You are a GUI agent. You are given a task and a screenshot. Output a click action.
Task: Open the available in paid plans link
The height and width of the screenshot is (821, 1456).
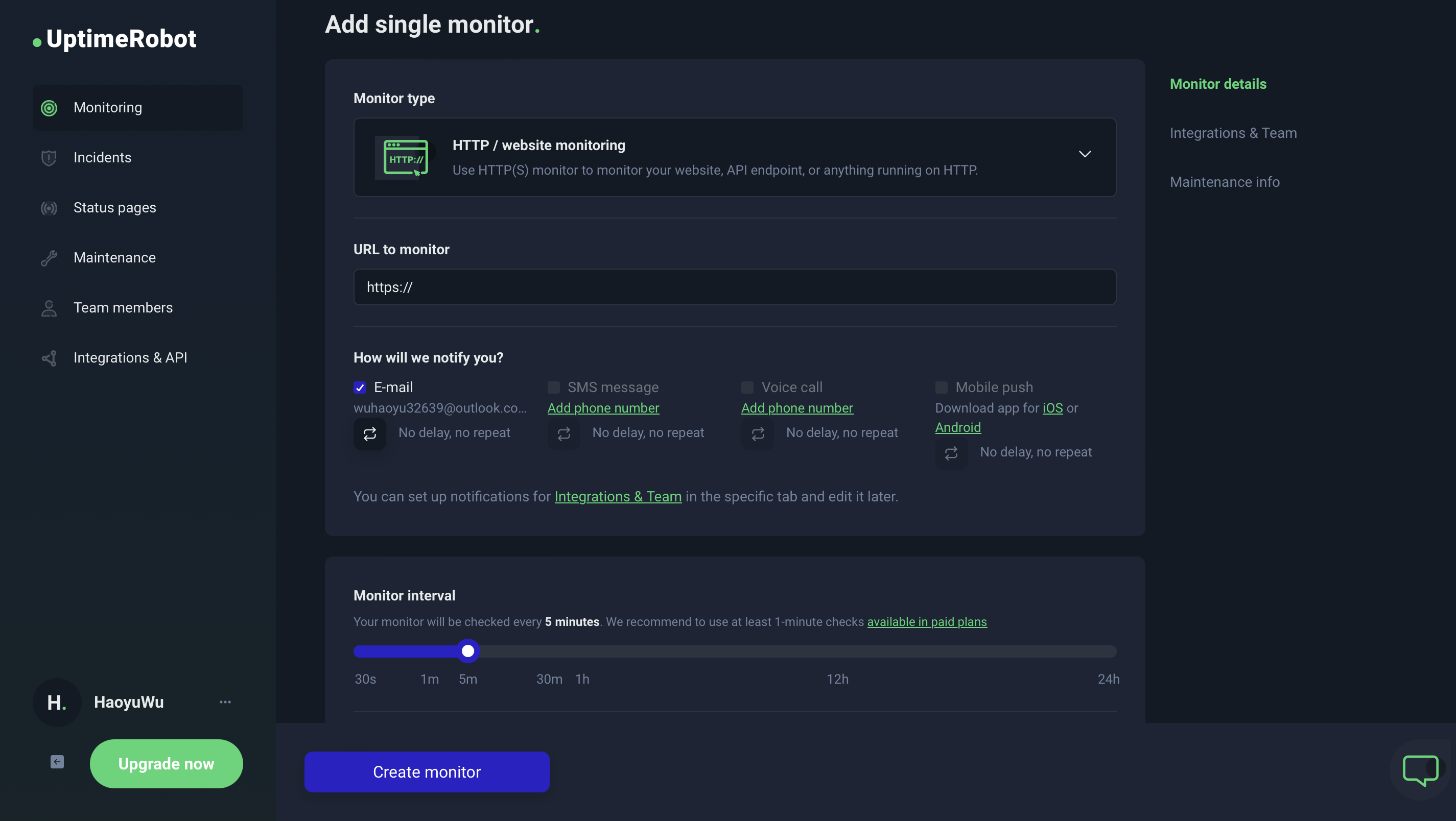pyautogui.click(x=927, y=621)
